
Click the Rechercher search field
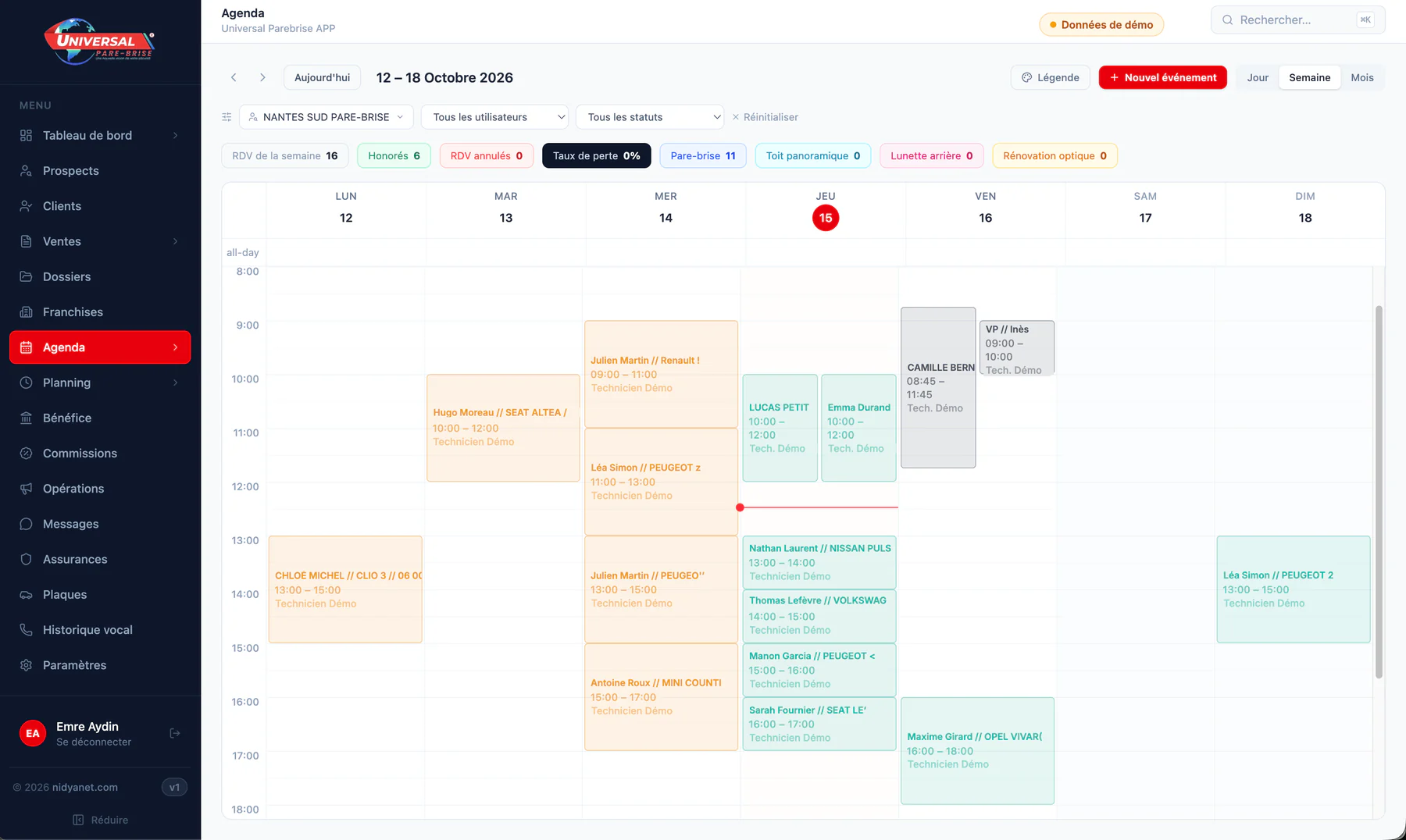click(x=1298, y=20)
